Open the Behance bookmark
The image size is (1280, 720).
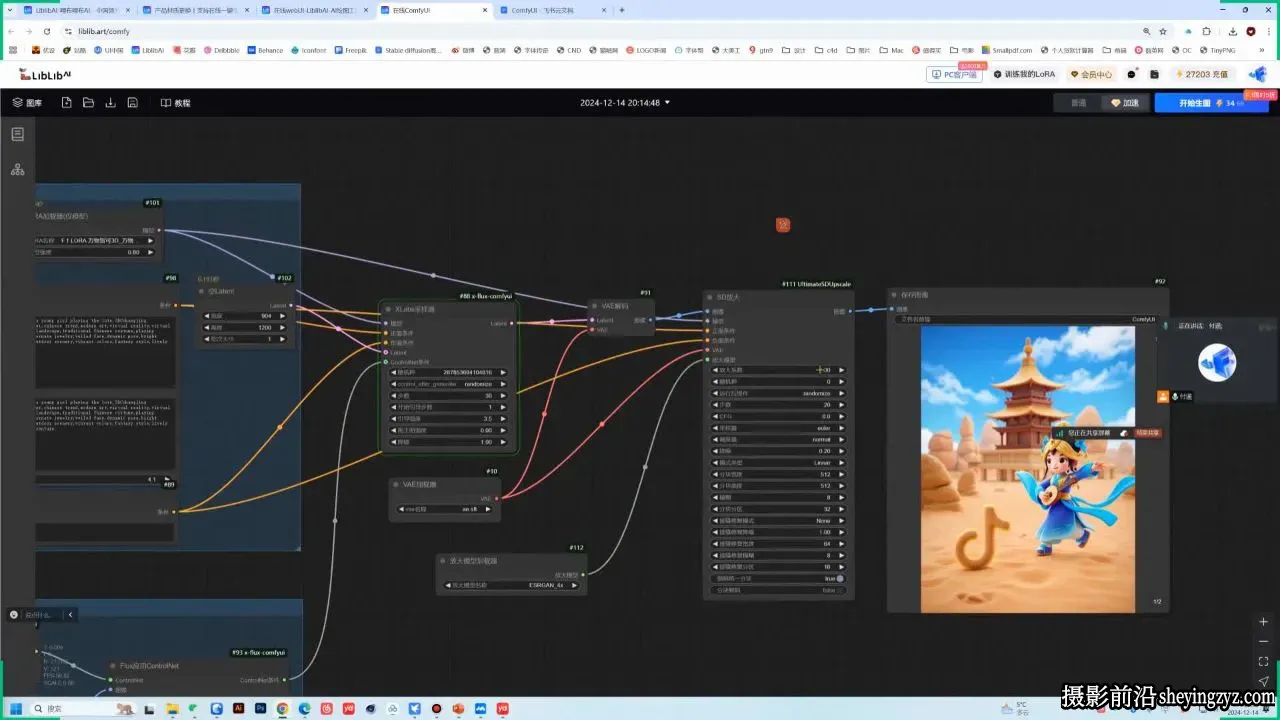(x=265, y=50)
